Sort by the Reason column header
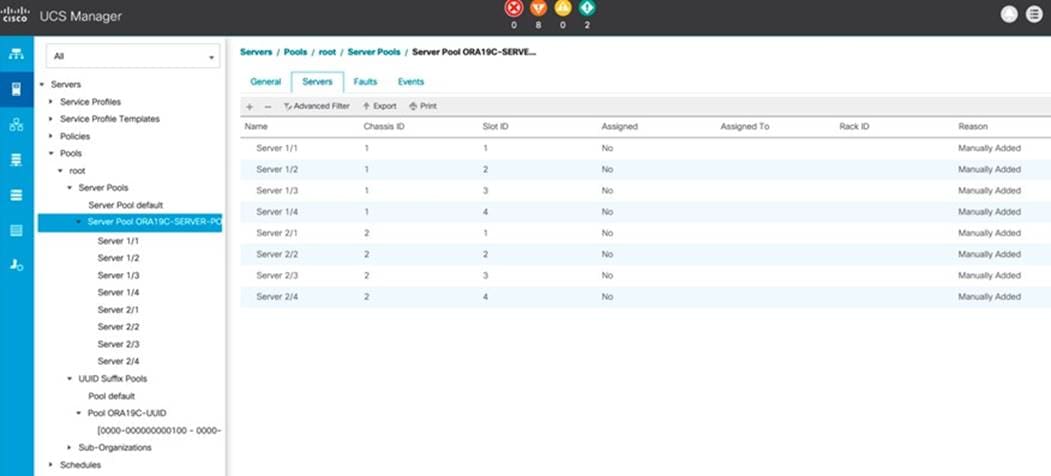 [973, 126]
